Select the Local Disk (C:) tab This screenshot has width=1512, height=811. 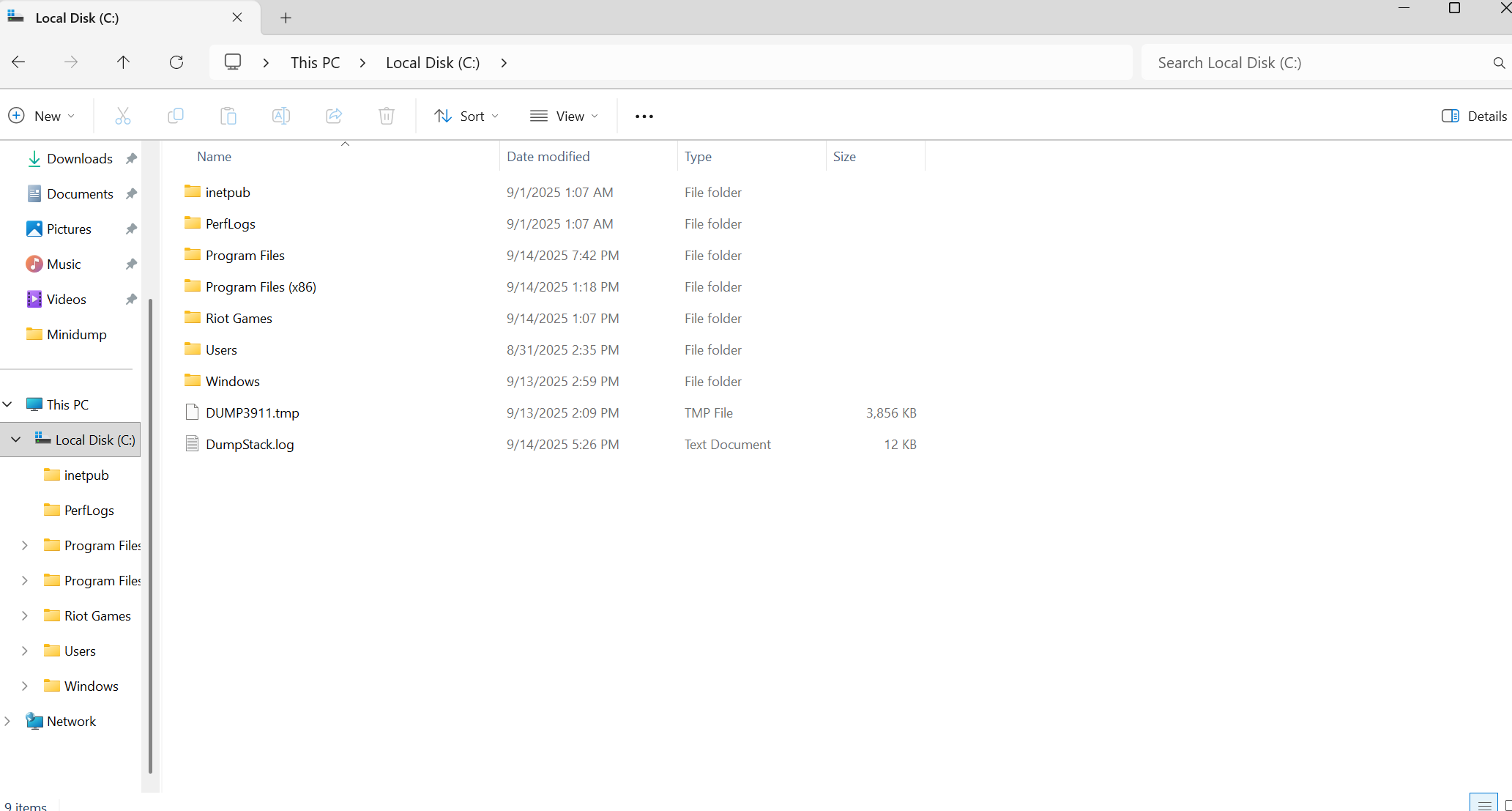[78, 18]
